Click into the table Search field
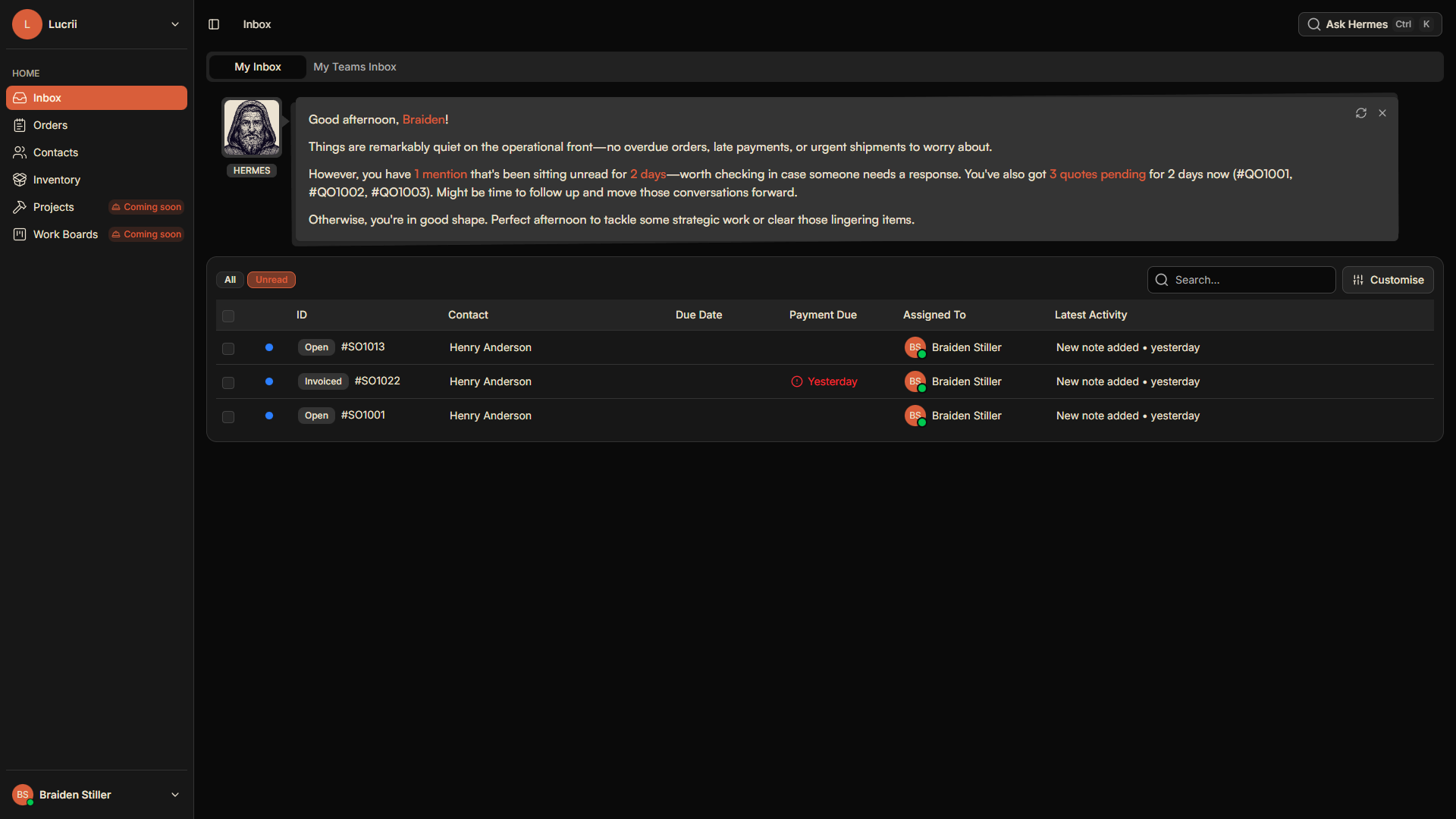This screenshot has height=819, width=1456. (1241, 280)
